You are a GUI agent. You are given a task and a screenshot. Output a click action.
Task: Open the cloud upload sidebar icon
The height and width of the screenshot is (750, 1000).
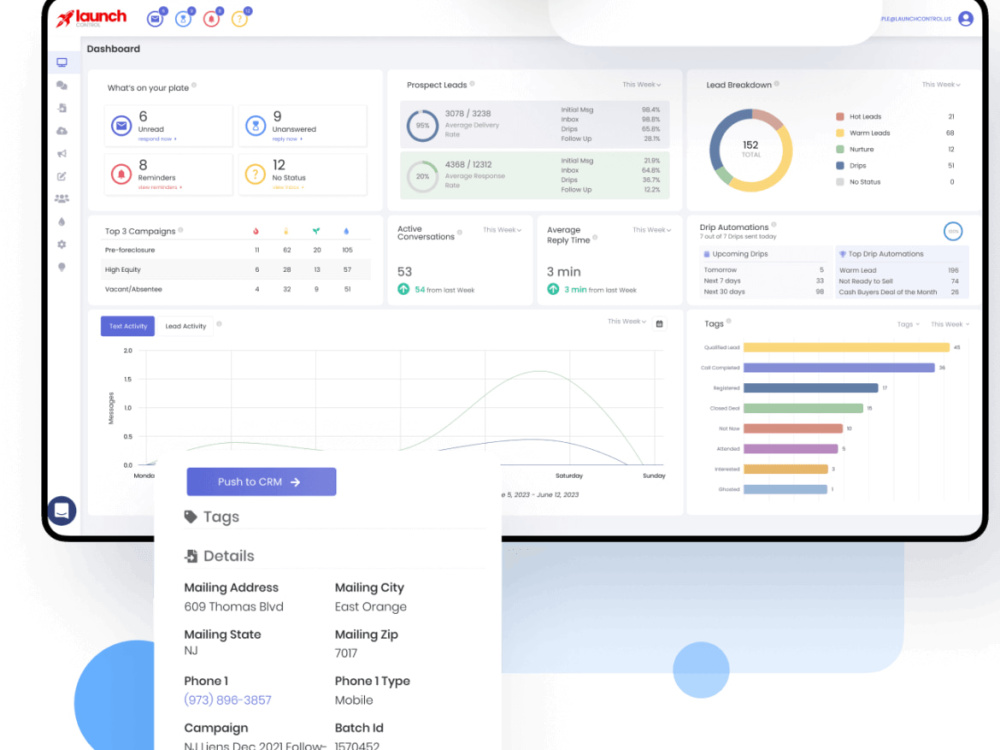click(62, 131)
